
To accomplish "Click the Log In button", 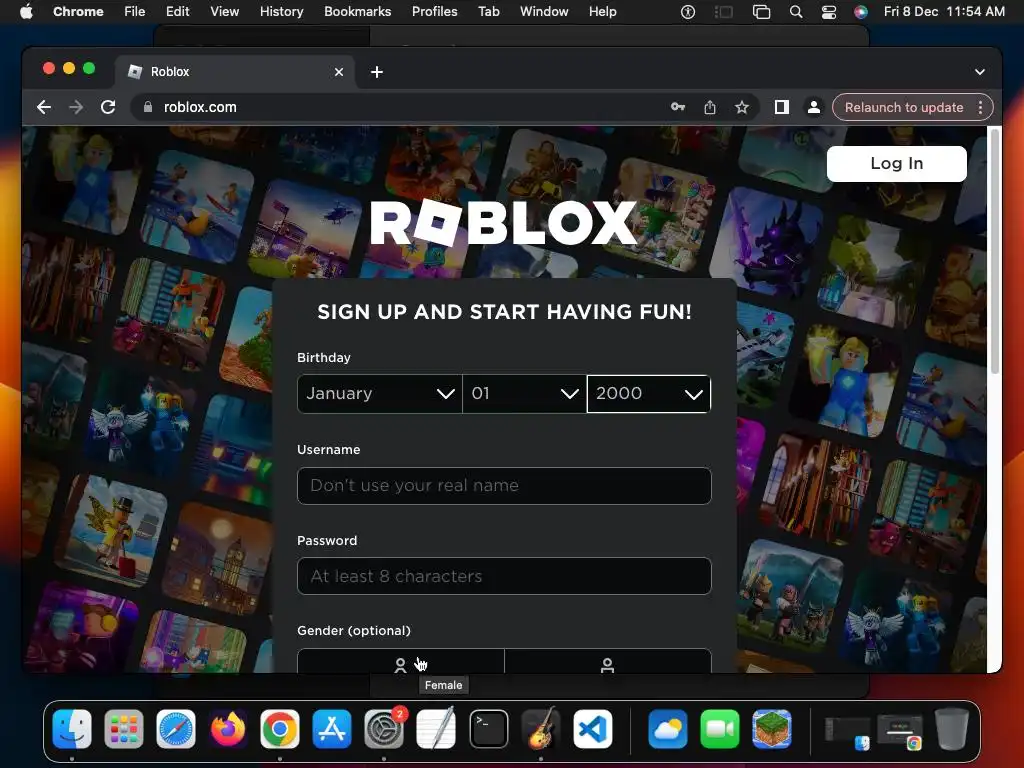I will click(897, 164).
